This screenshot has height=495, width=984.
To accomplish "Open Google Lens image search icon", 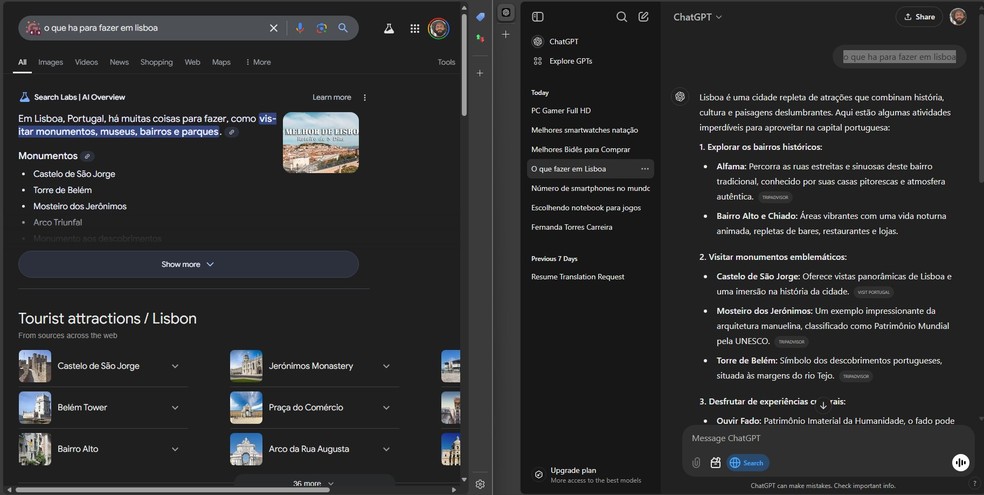I will [x=321, y=28].
